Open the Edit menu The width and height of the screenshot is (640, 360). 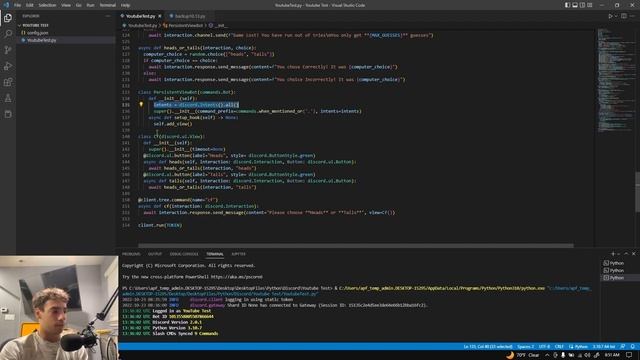(30, 5)
